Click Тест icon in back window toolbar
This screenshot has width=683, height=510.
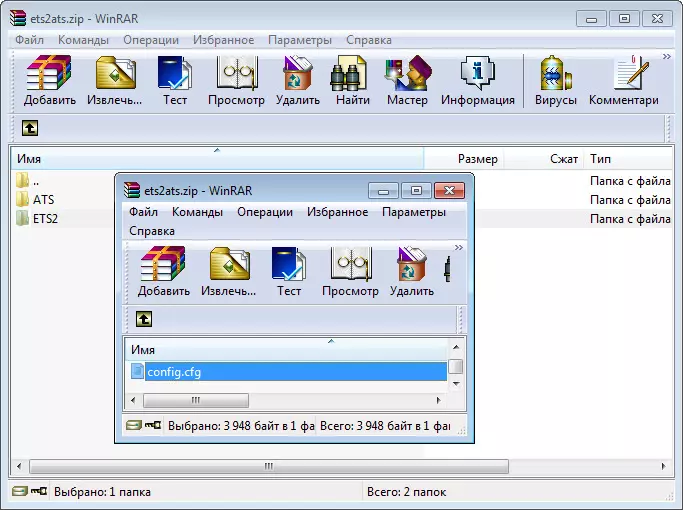pyautogui.click(x=175, y=72)
